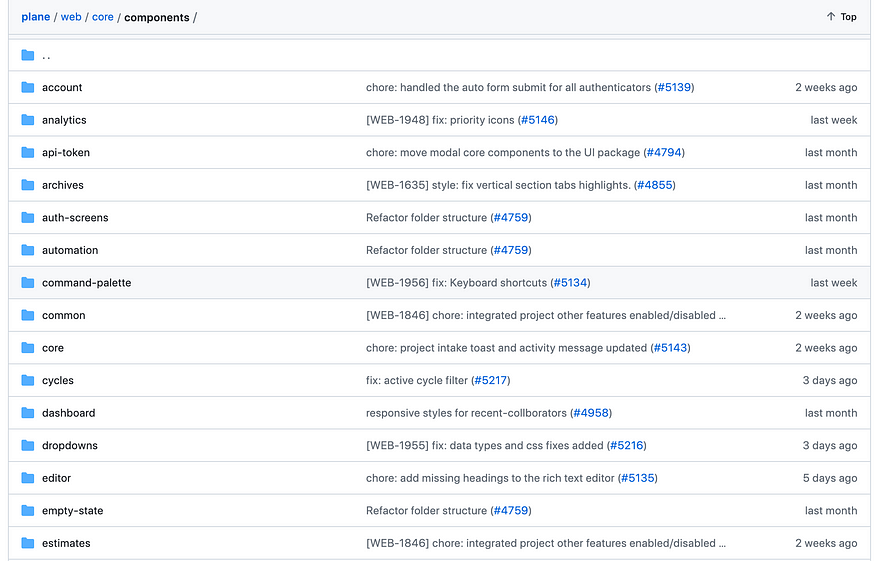Open the analytics folder
Image resolution: width=875 pixels, height=561 pixels.
coord(64,120)
